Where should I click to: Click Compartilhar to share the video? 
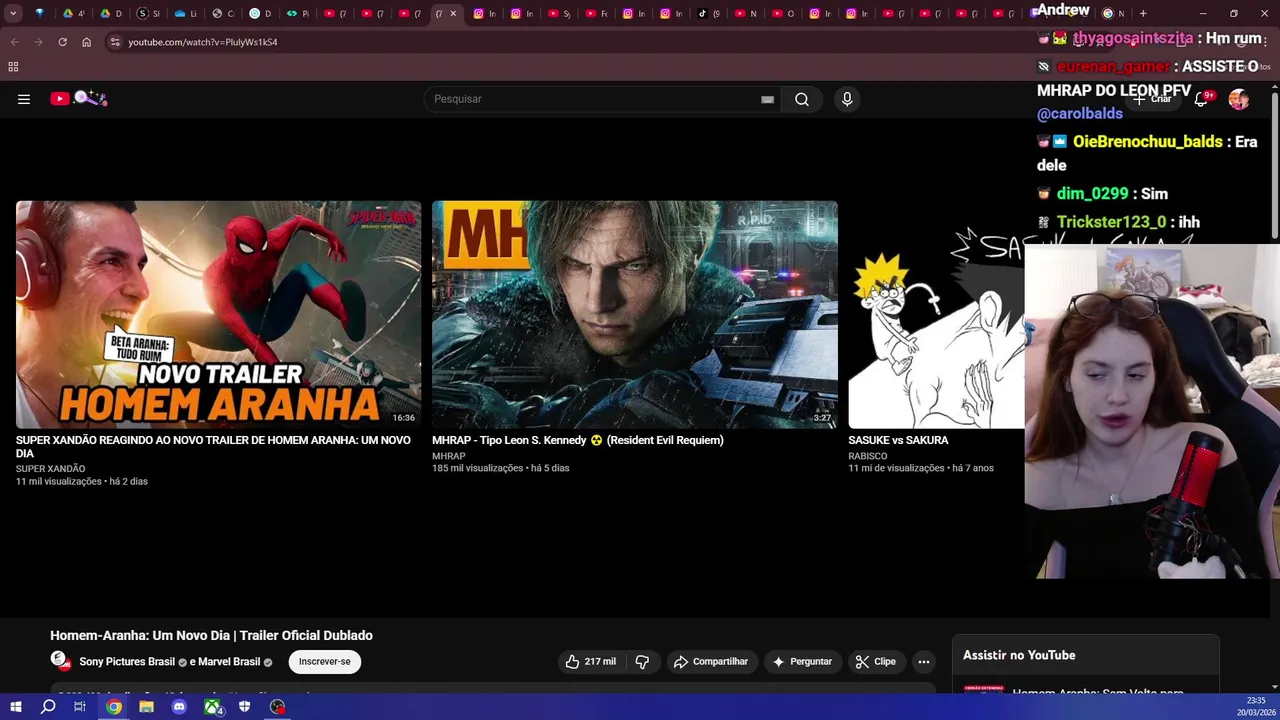point(711,662)
